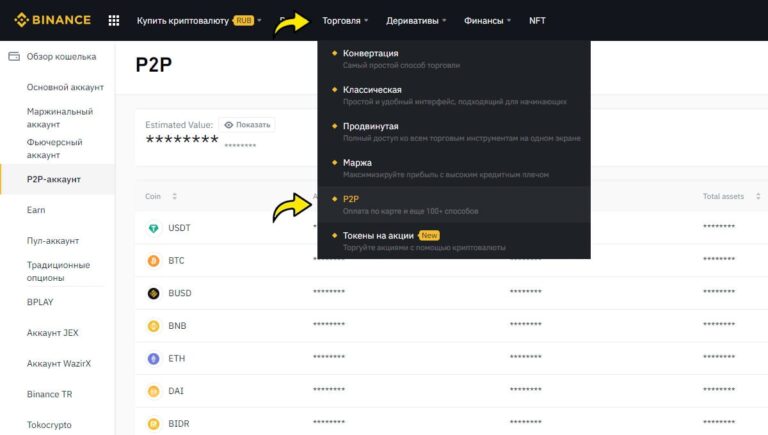Select Токены на акции option
The height and width of the screenshot is (435, 768).
454,241
